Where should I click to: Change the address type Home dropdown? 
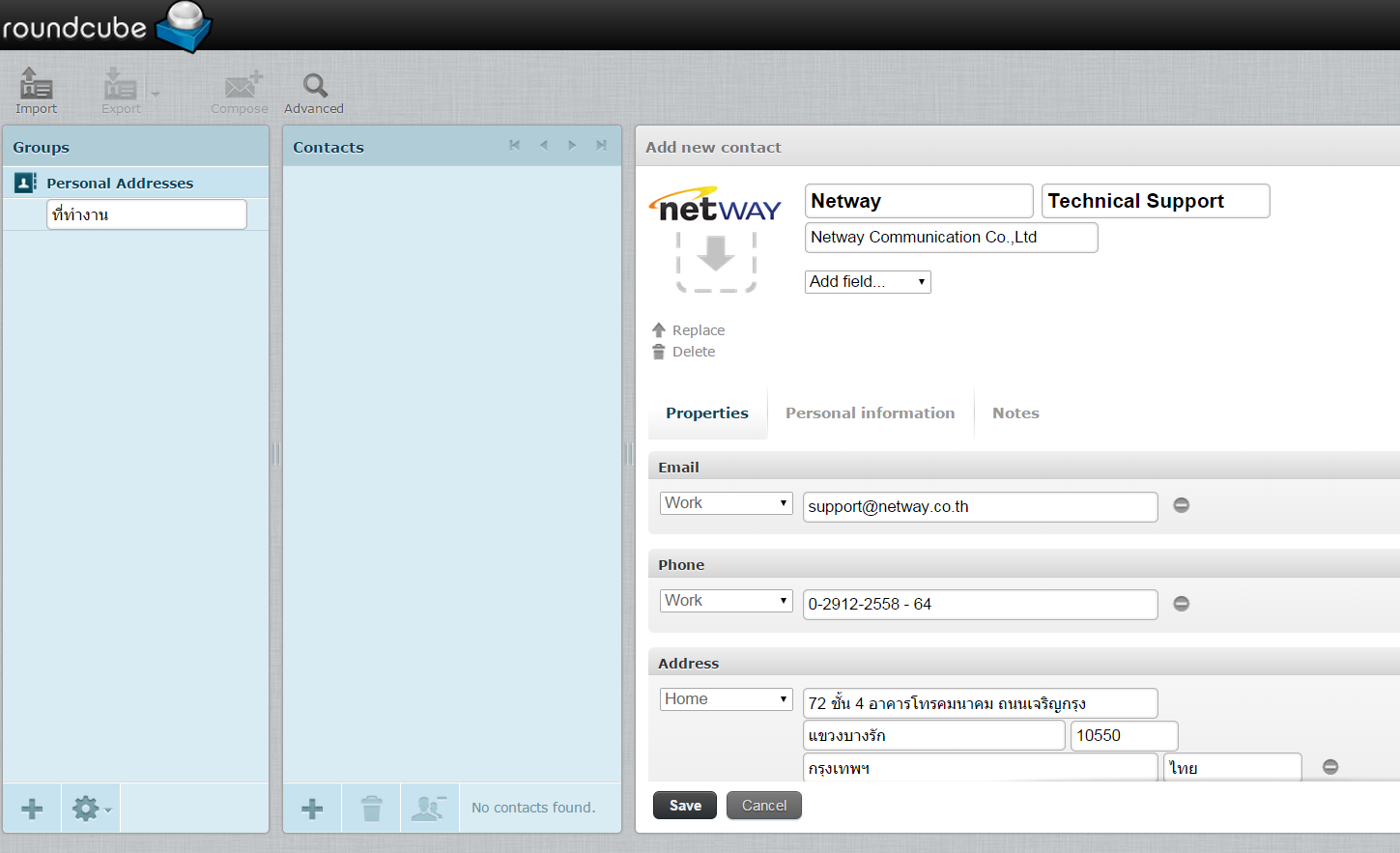tap(726, 699)
